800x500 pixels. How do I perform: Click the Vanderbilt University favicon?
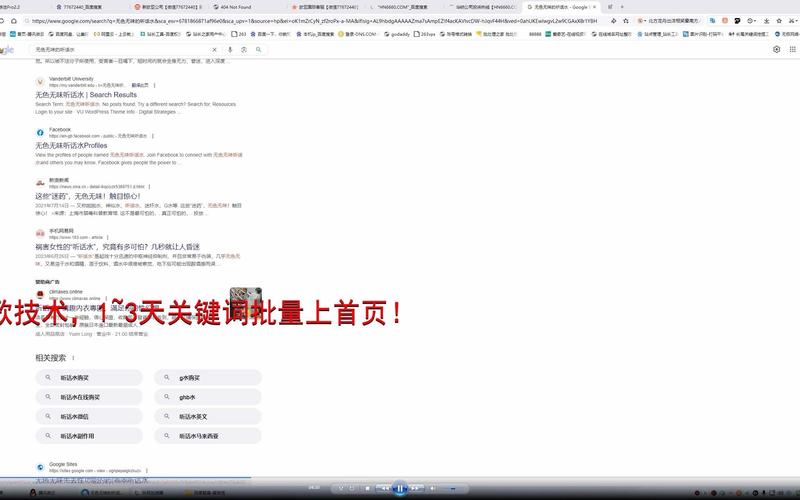click(x=40, y=82)
